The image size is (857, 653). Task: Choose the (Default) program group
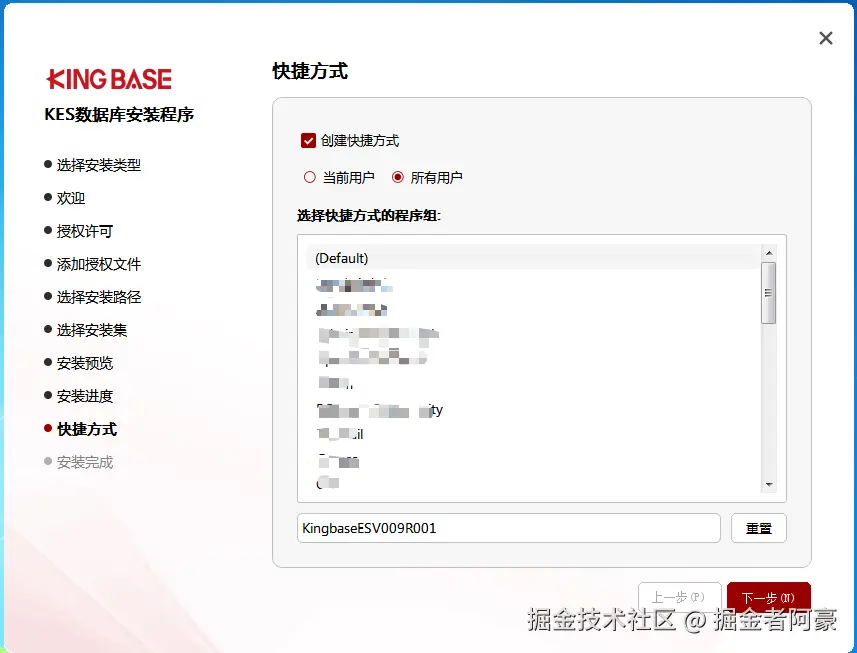tap(533, 258)
